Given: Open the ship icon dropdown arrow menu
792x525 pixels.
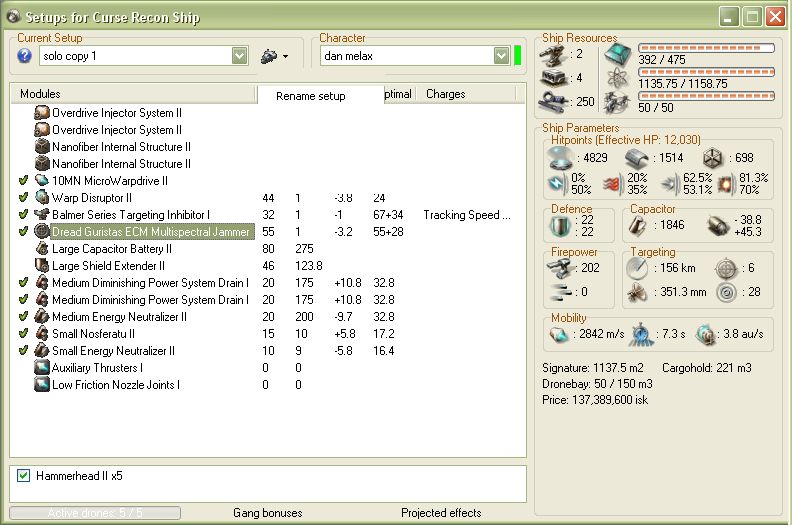Looking at the screenshot, I should [x=285, y=57].
